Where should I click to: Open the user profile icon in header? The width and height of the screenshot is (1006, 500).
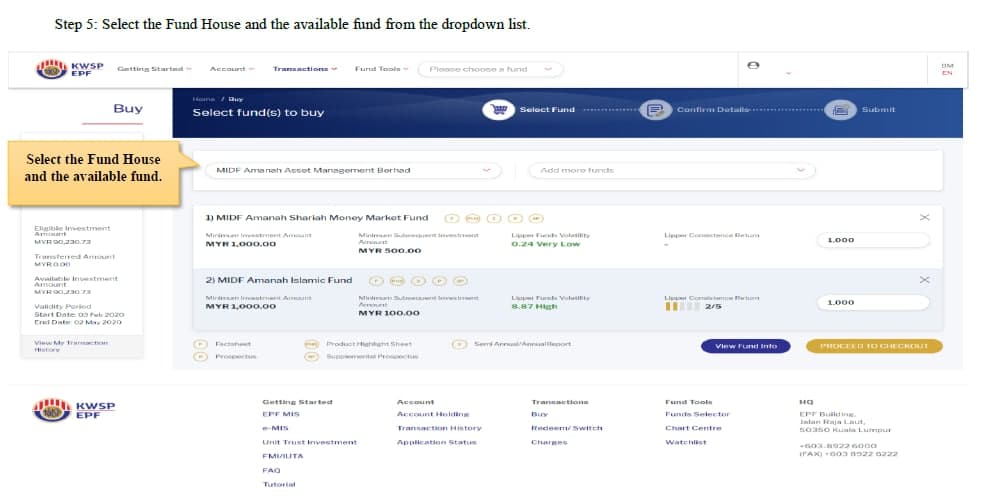pyautogui.click(x=753, y=65)
